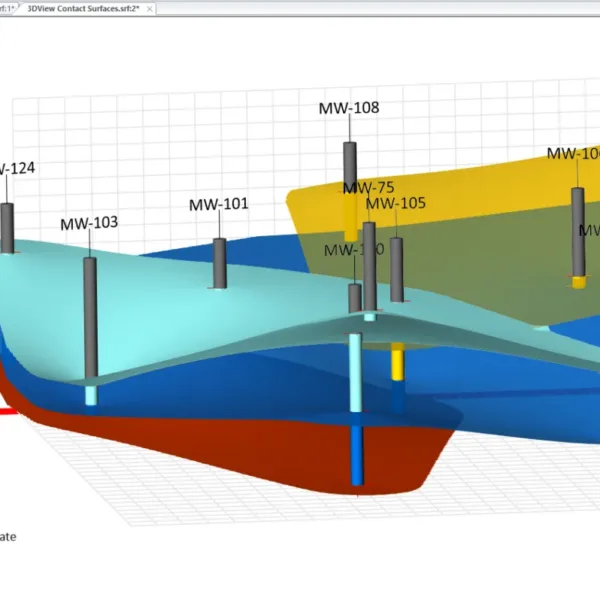Screen dimensions: 600x600
Task: Click the blue borehole segment inside the red surface
Action: (357, 455)
